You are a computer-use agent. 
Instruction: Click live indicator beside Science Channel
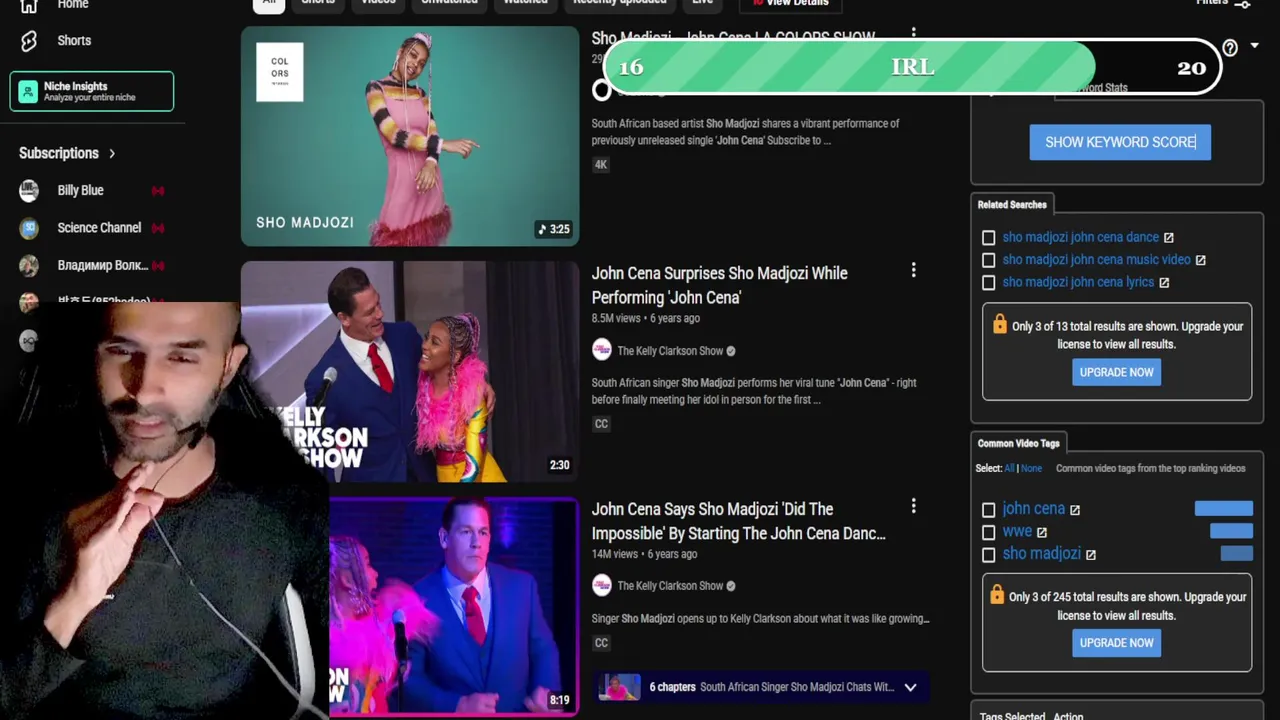158,228
